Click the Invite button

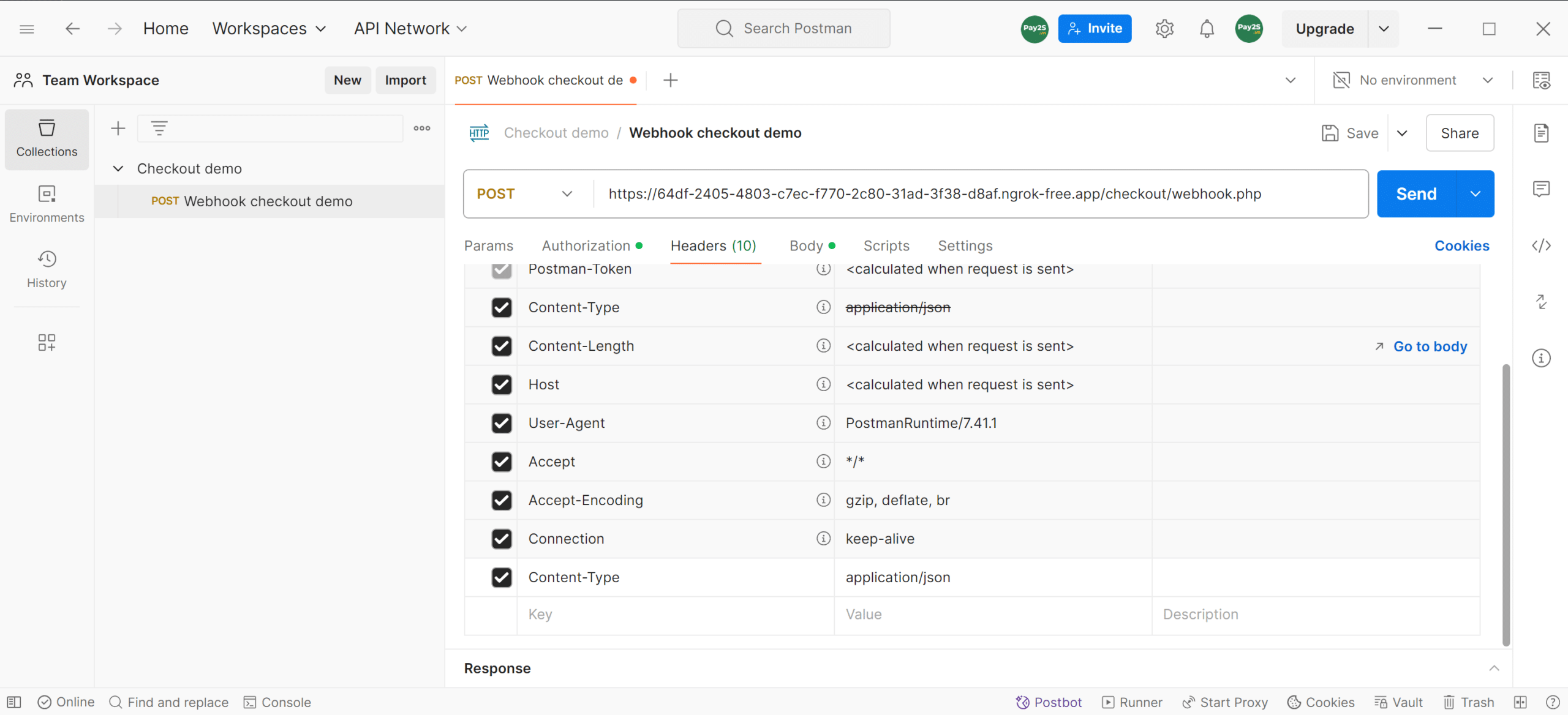click(1095, 29)
